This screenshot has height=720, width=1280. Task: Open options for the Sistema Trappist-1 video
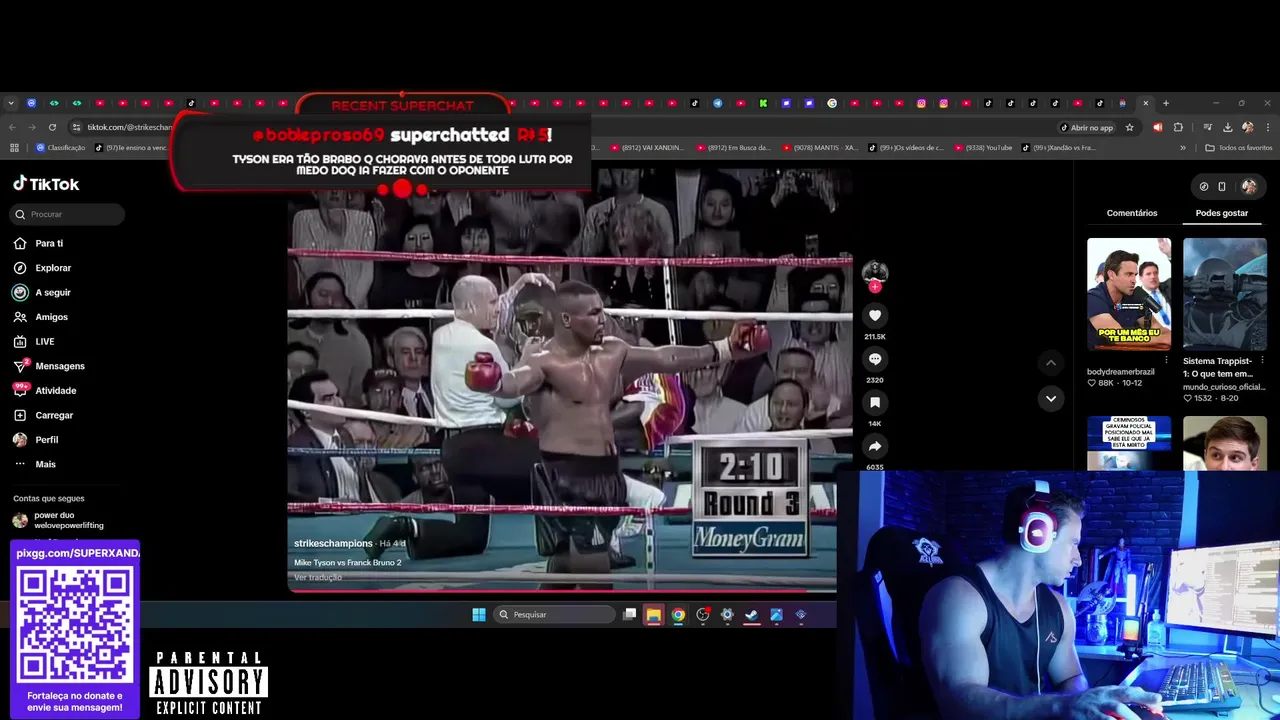coord(1262,360)
